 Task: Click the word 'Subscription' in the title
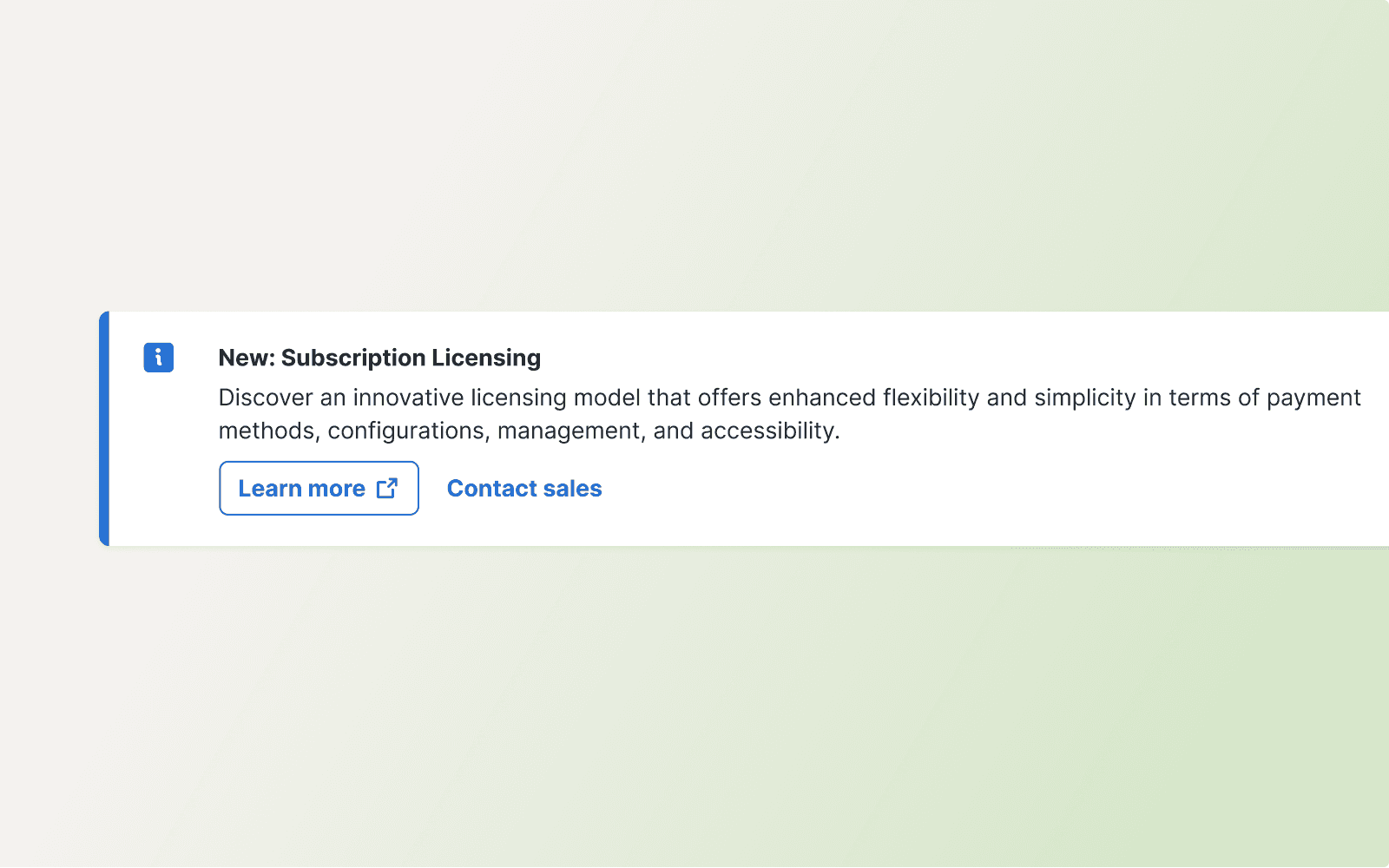pos(353,358)
